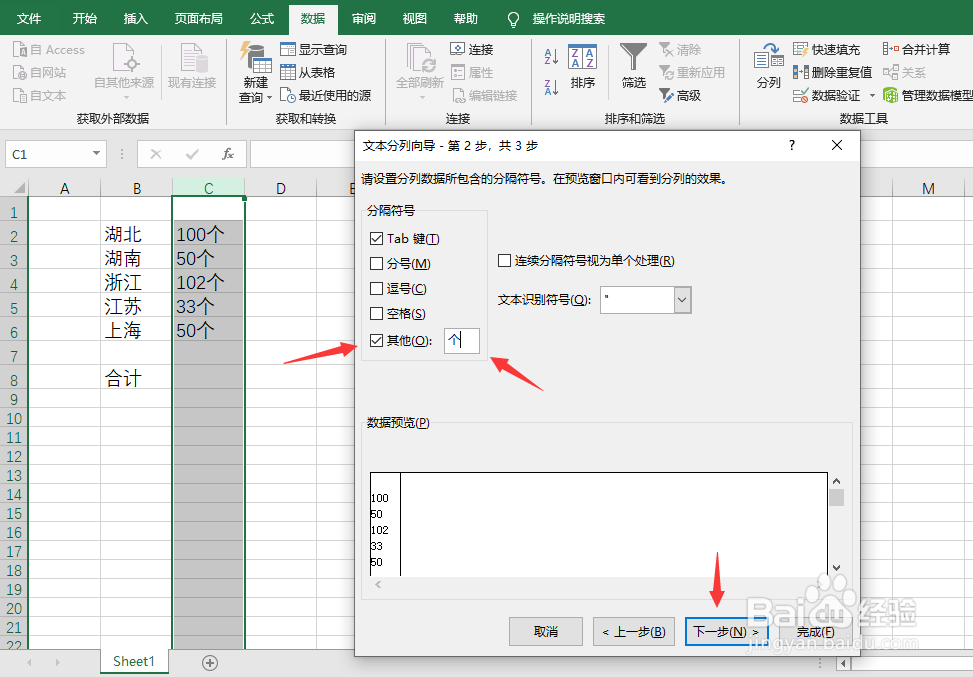
Task: Add a new sheet with plus button
Action: coord(210,663)
